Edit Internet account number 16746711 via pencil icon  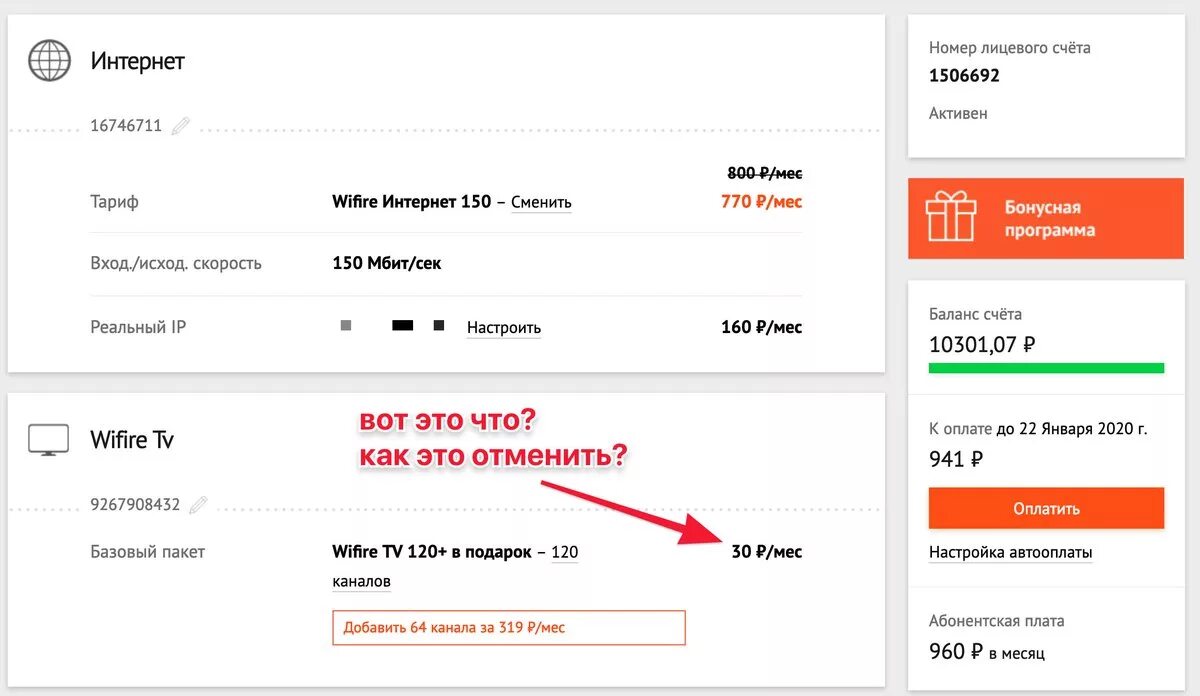(180, 126)
